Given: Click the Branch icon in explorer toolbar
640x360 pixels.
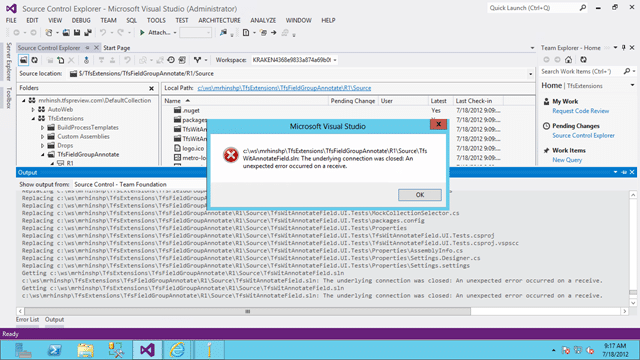Looking at the screenshot, I should [198, 60].
